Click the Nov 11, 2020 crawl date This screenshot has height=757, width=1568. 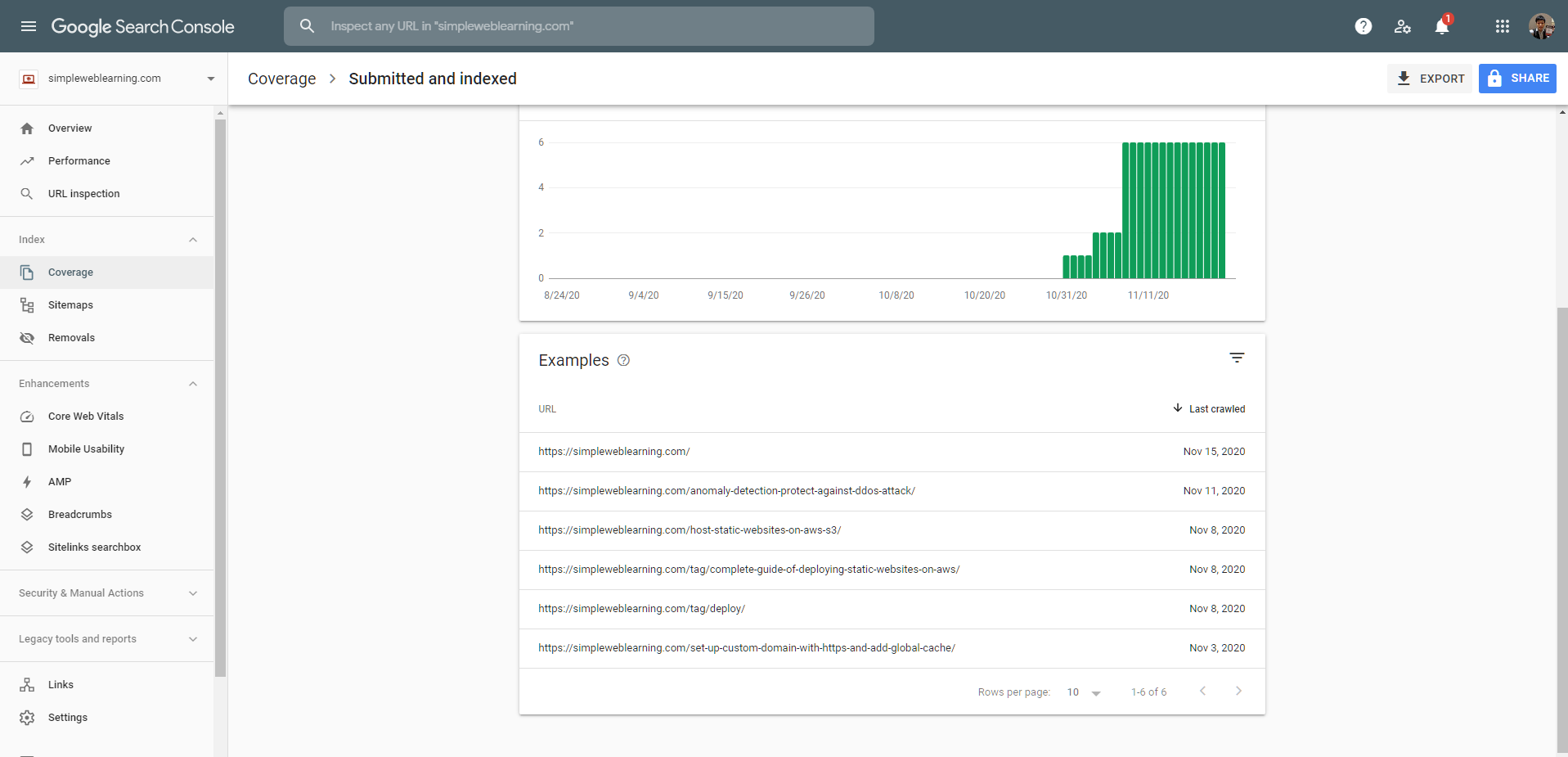(x=1214, y=491)
